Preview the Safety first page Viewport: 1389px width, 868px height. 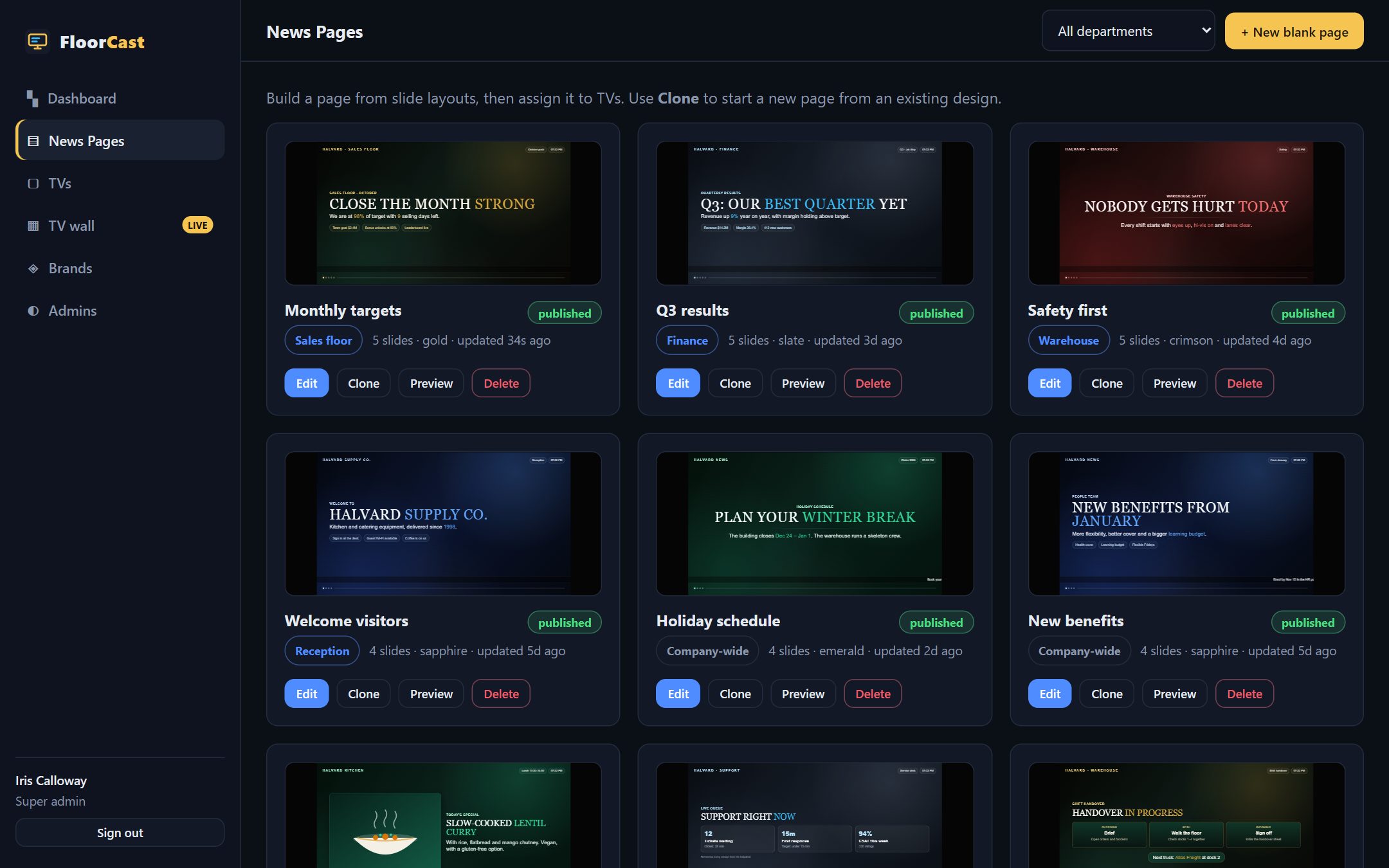[x=1174, y=383]
